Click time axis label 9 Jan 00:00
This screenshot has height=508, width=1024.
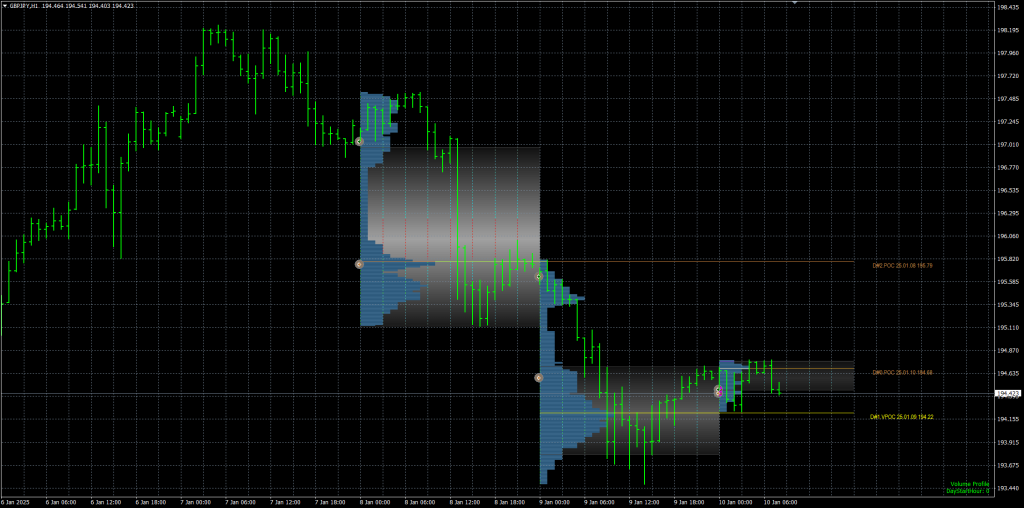(x=552, y=503)
